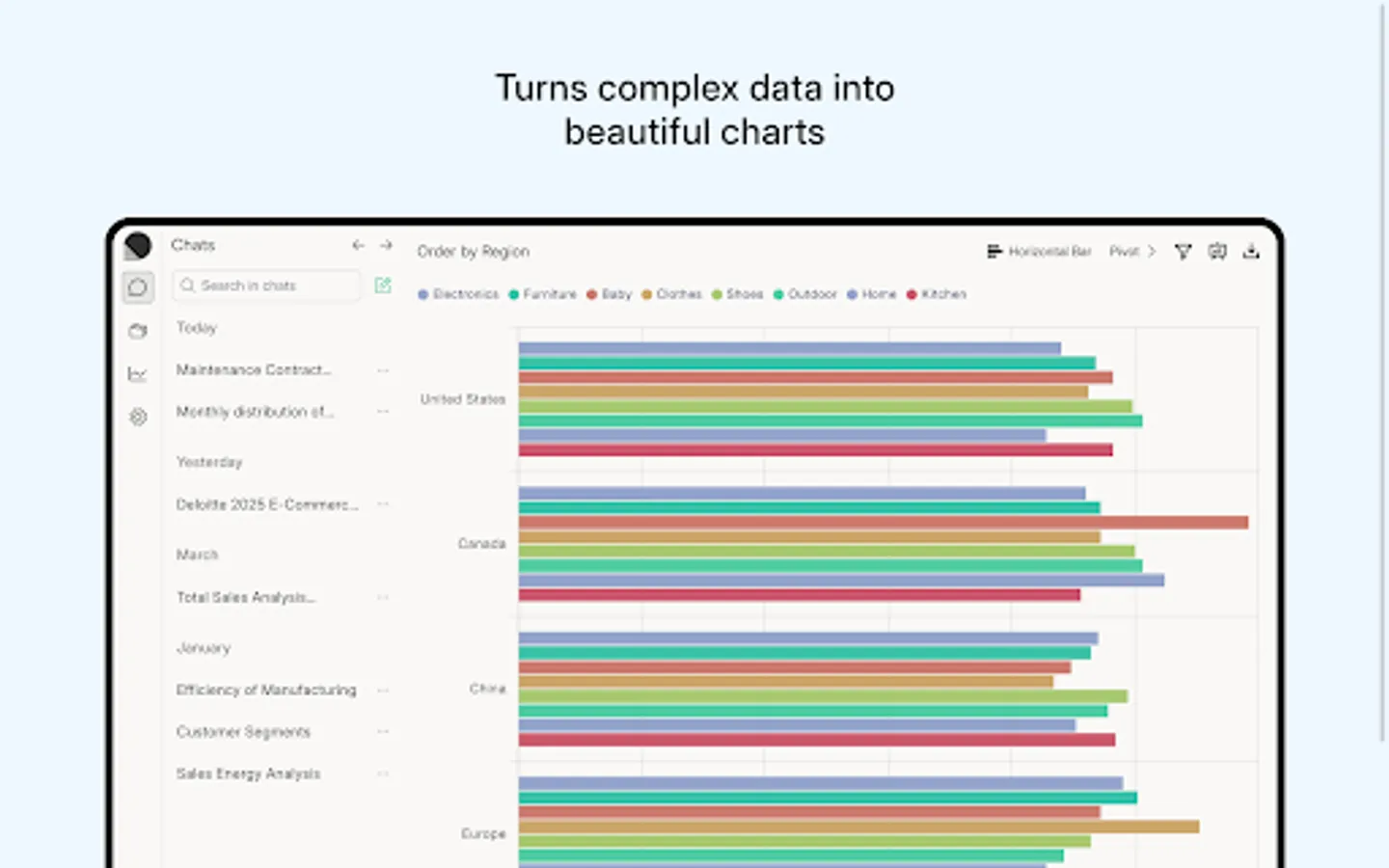The width and height of the screenshot is (1389, 868).
Task: Open settings gear in left rail
Action: point(138,417)
